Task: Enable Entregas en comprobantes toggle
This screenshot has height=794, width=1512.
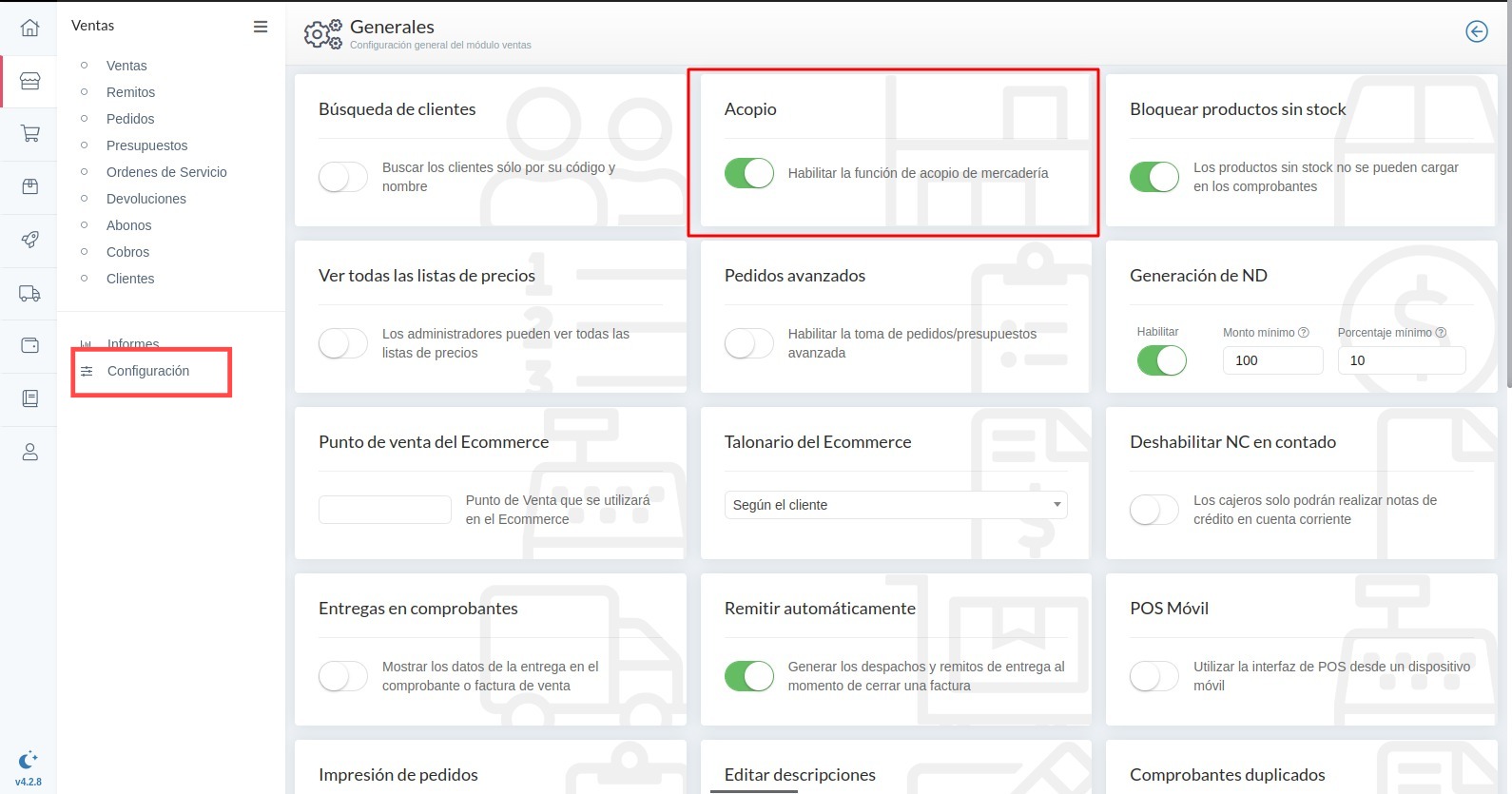Action: (x=342, y=676)
